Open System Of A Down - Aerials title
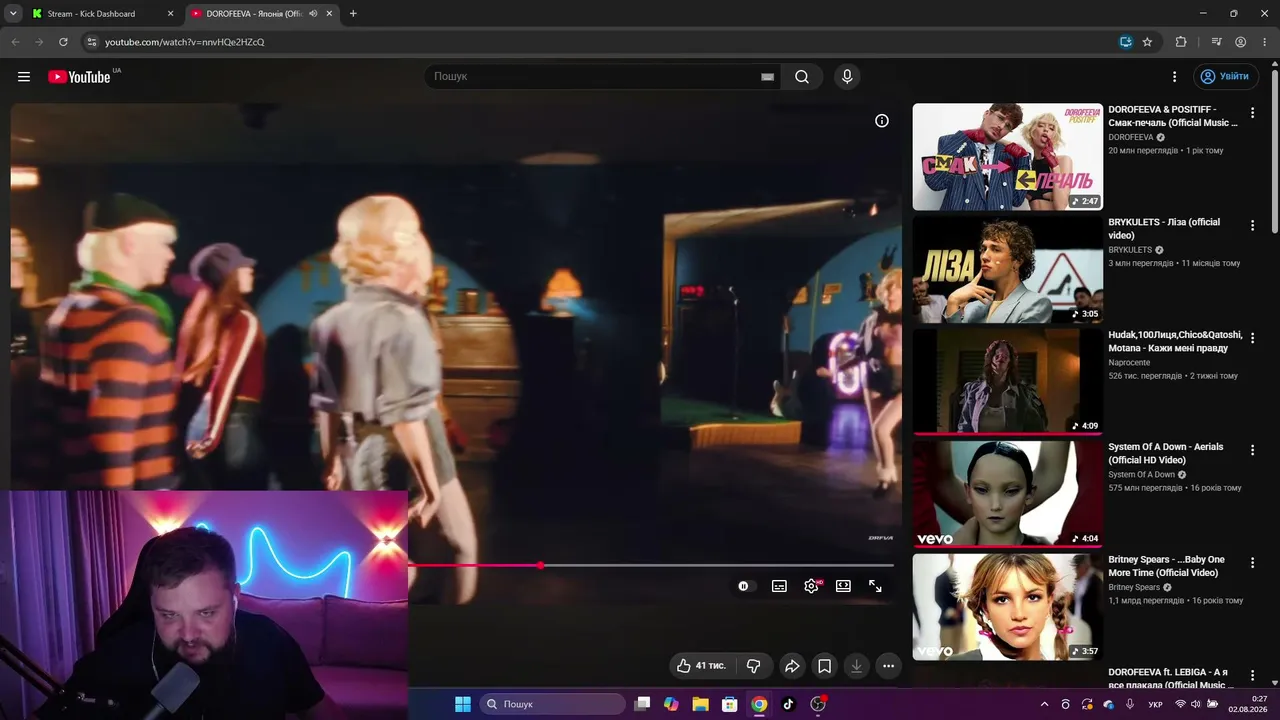The image size is (1280, 720). 1166,453
